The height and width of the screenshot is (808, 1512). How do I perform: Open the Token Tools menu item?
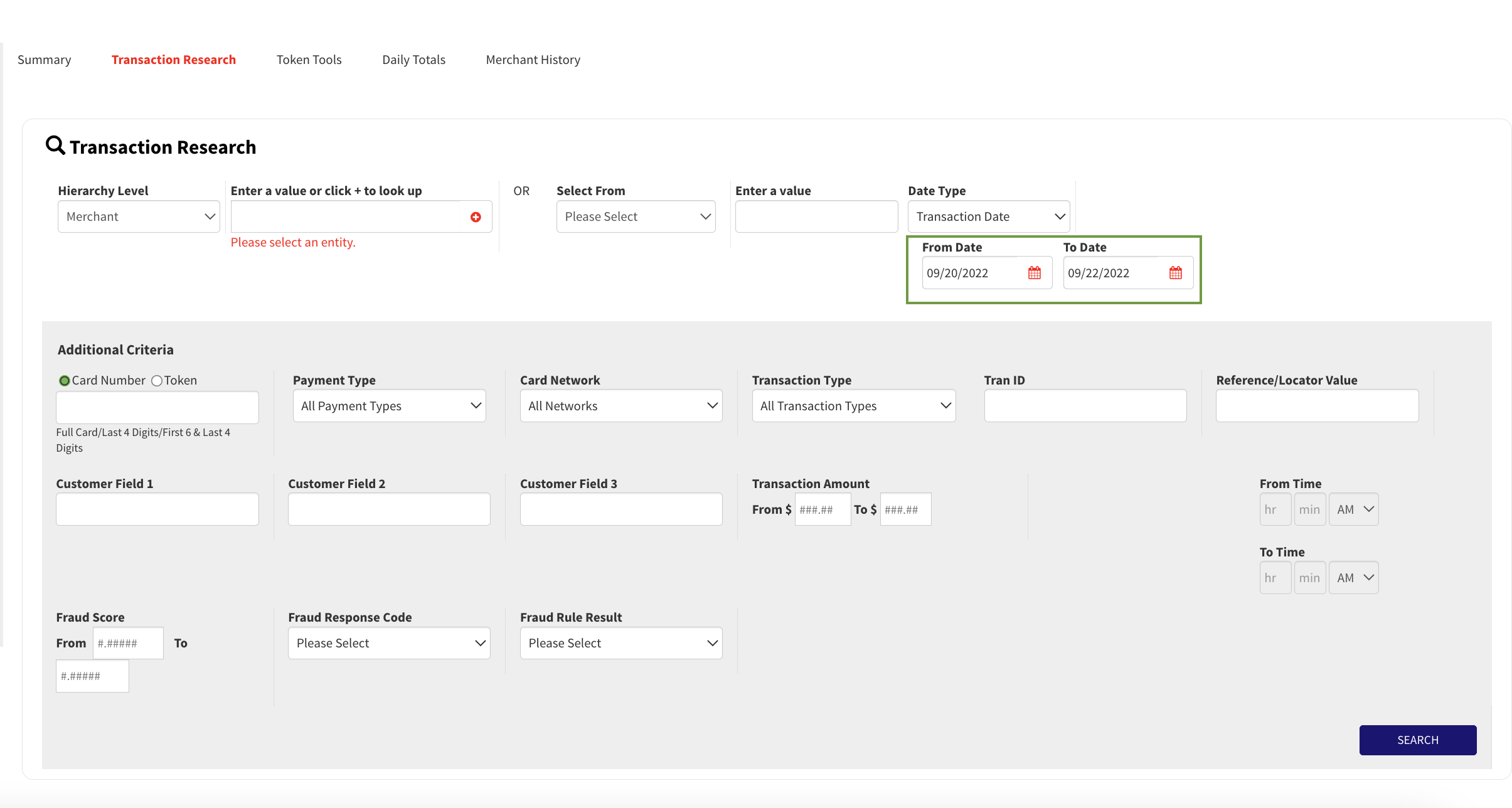(309, 59)
